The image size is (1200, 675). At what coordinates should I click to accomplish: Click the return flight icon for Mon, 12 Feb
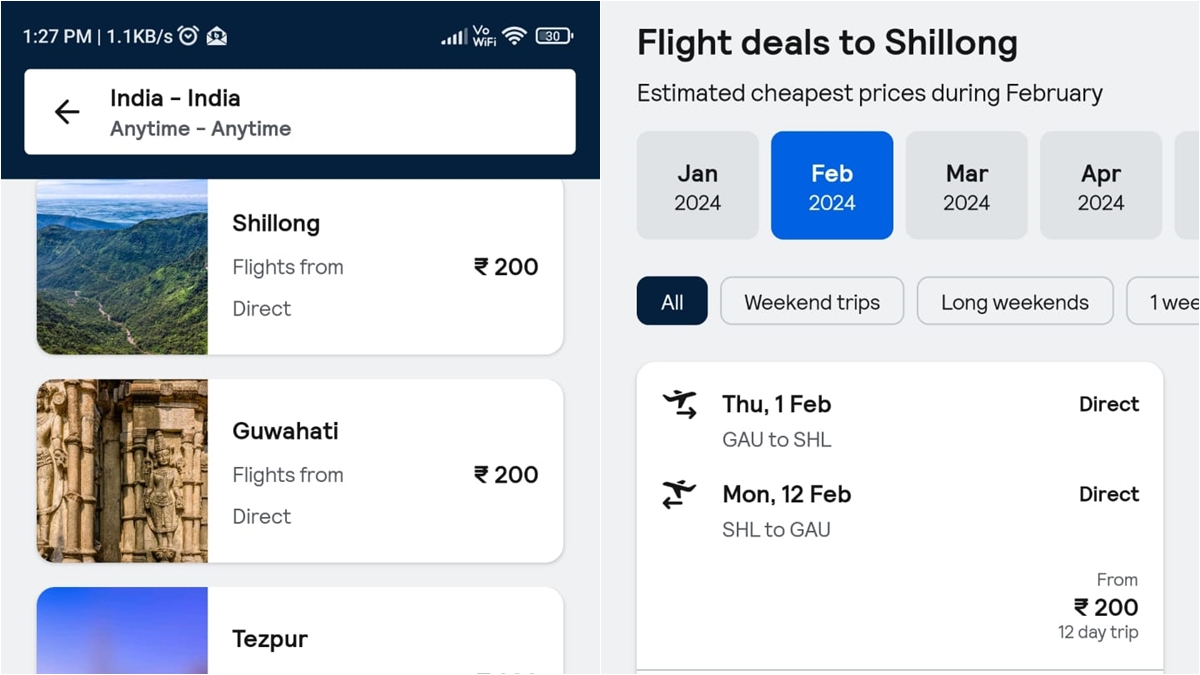pyautogui.click(x=680, y=495)
